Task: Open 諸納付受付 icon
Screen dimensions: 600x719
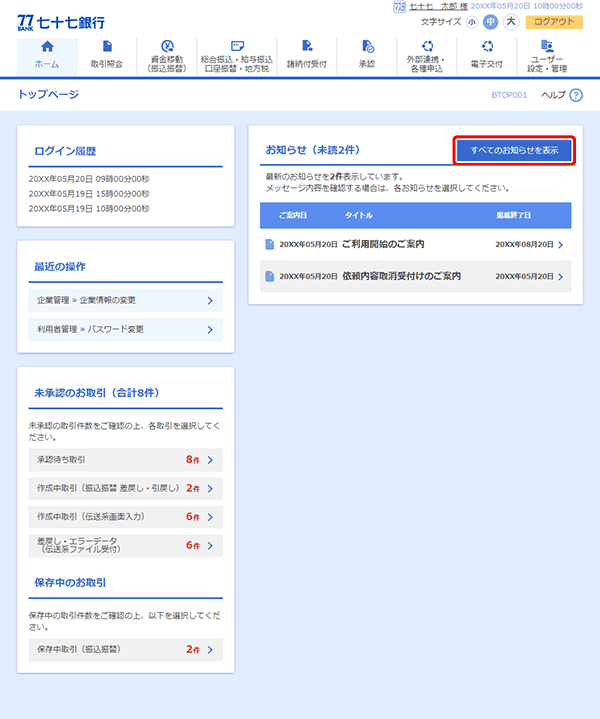Action: (307, 46)
